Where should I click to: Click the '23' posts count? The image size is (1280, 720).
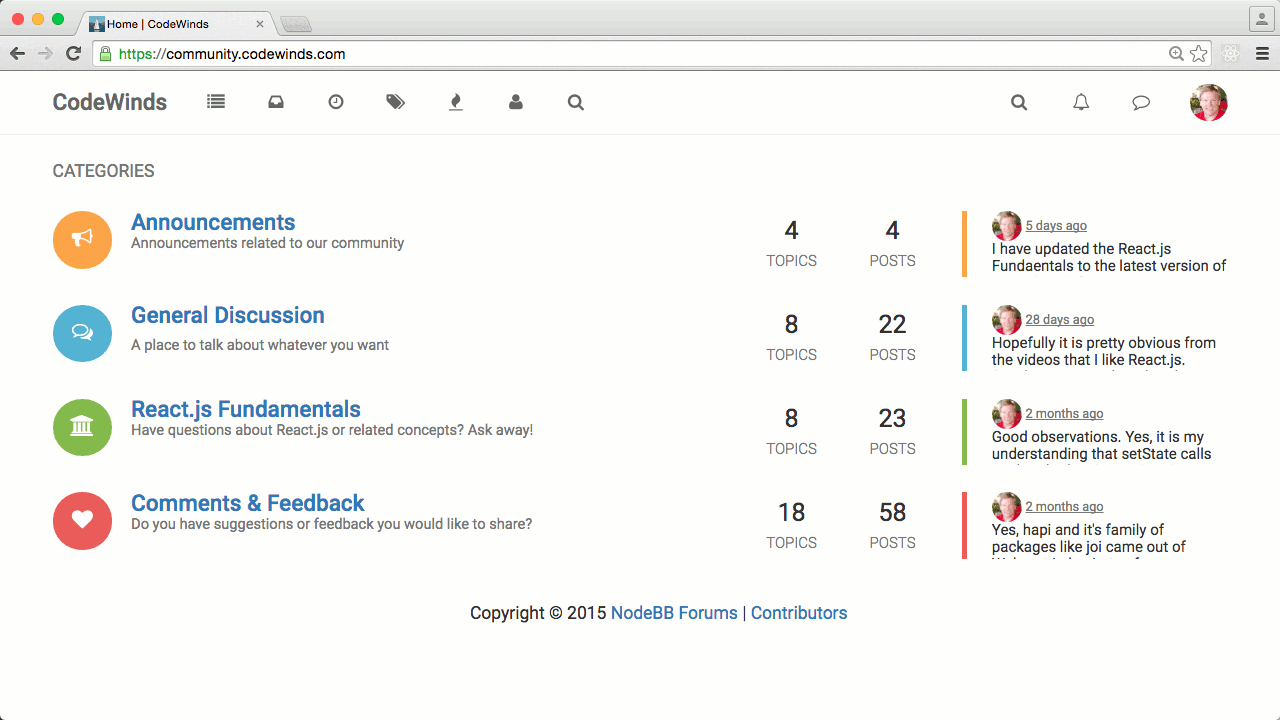892,418
